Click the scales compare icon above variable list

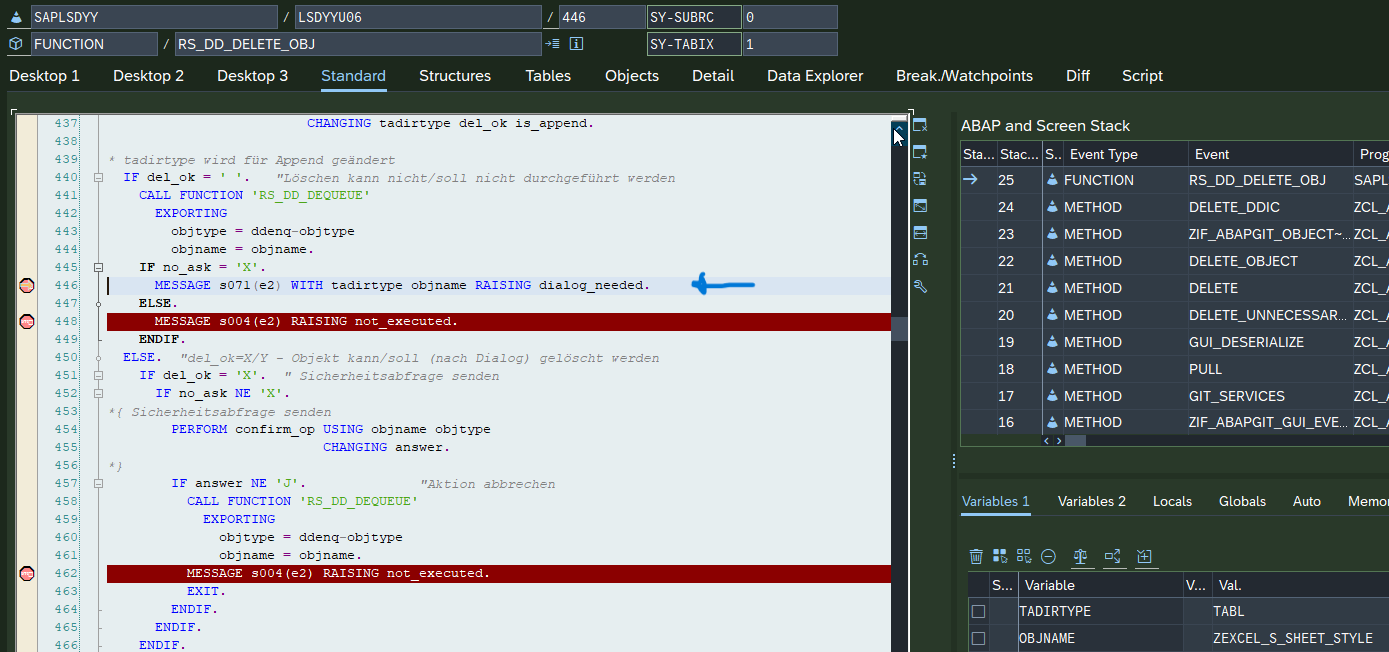(1080, 557)
